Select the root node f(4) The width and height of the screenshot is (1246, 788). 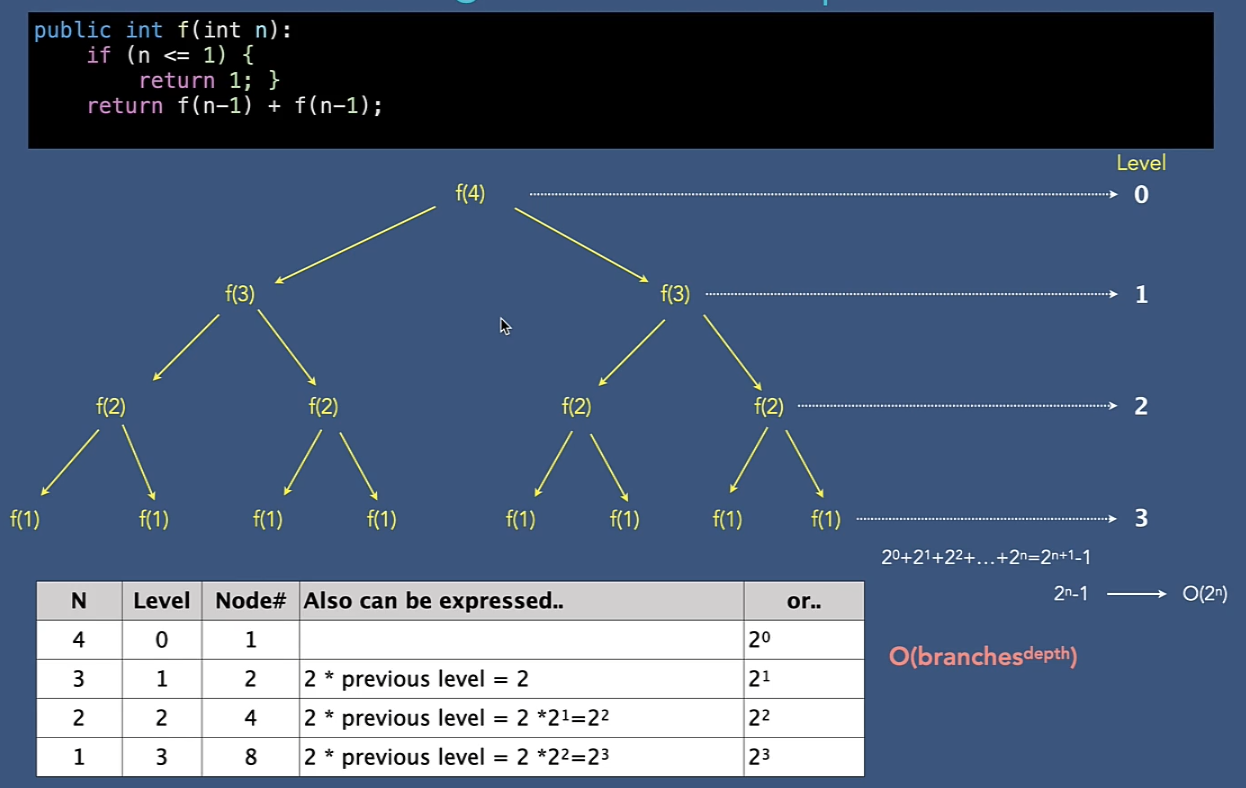click(x=468, y=195)
